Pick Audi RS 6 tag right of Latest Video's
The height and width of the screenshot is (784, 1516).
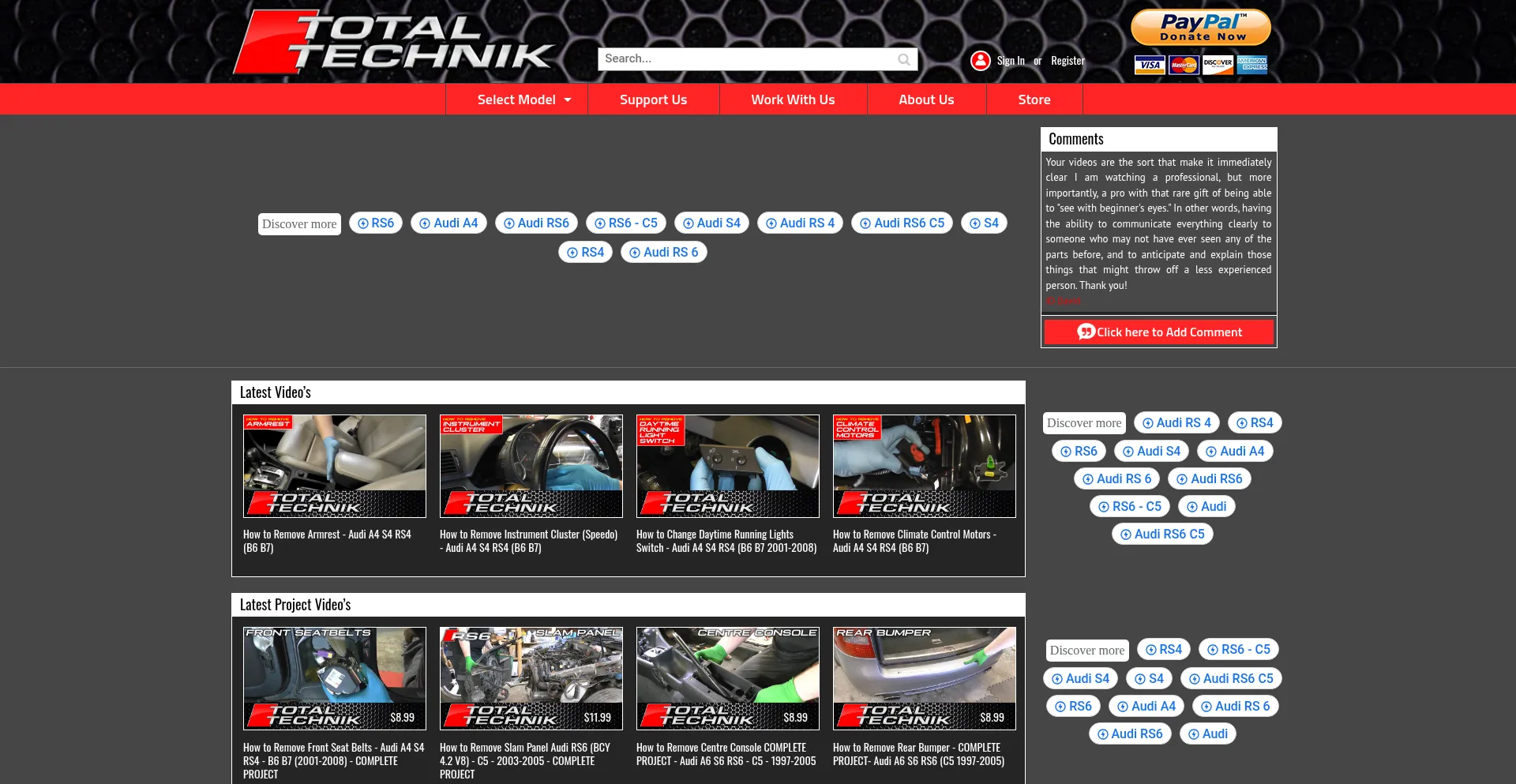click(x=1117, y=479)
